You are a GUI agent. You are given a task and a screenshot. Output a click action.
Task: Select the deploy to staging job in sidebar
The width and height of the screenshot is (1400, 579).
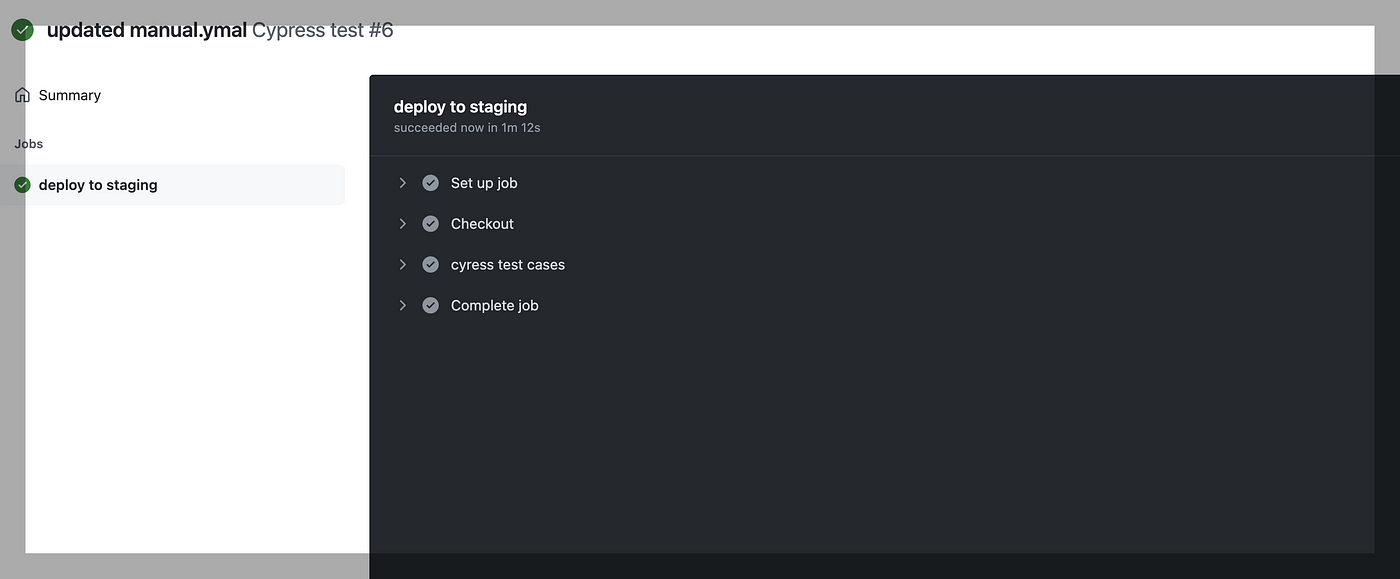pos(97,184)
